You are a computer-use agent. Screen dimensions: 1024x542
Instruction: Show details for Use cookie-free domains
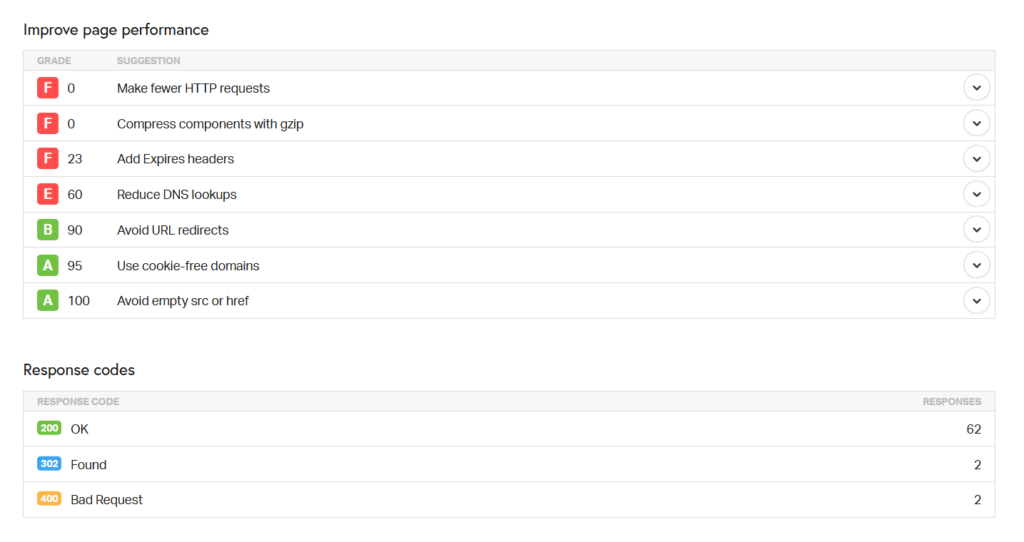[976, 265]
